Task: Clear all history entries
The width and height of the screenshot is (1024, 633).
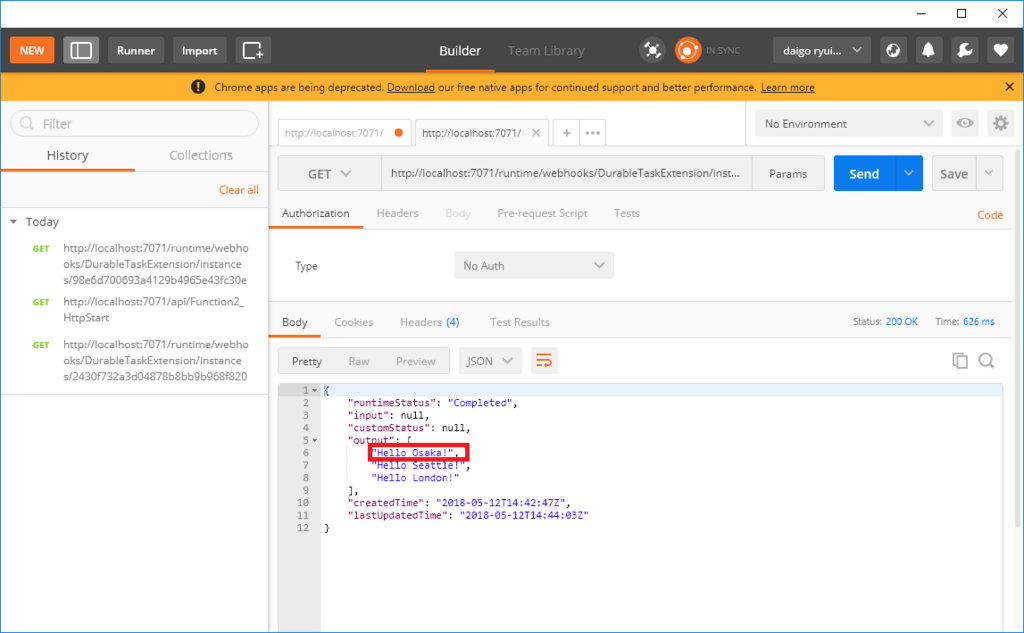Action: pyautogui.click(x=238, y=190)
